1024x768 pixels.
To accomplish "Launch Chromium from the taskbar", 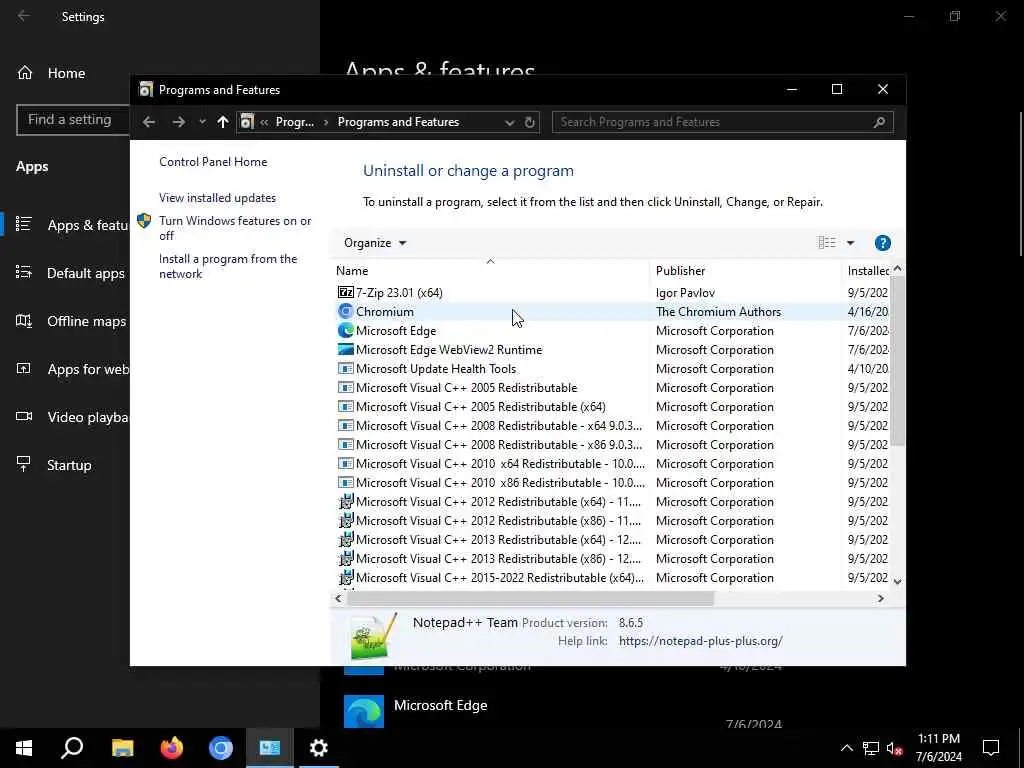I will tap(221, 748).
